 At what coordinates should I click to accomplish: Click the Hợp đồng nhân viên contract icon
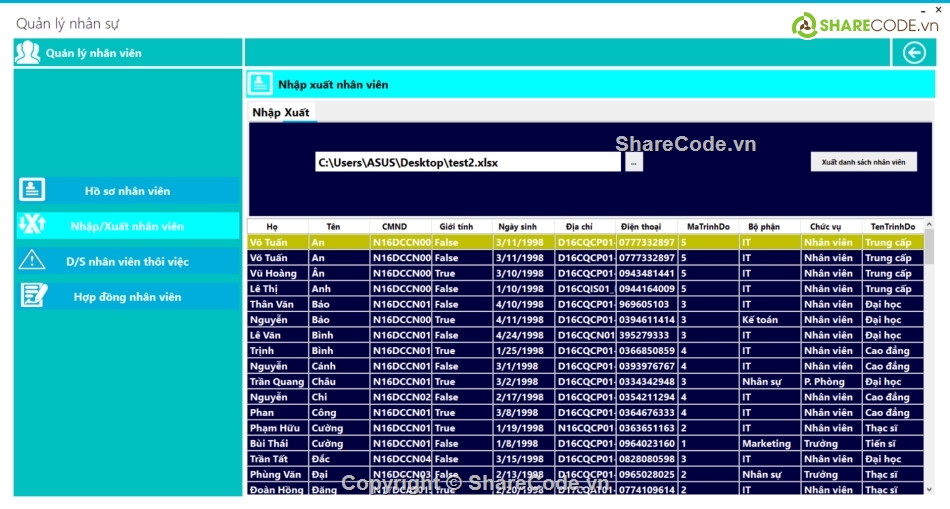tap(33, 295)
